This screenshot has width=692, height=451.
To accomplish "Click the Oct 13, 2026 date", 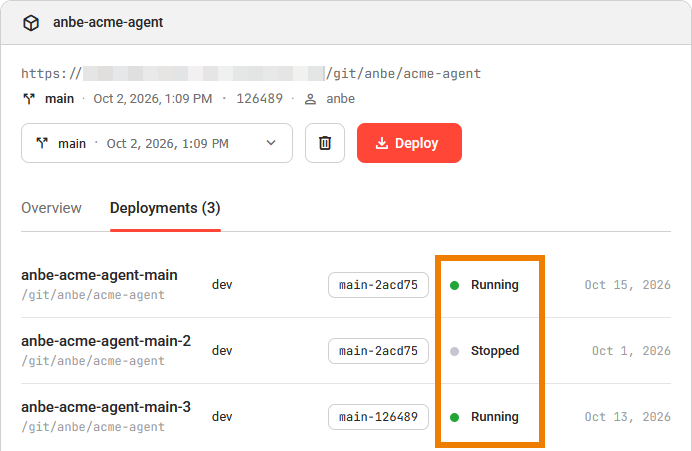I will point(628,417).
